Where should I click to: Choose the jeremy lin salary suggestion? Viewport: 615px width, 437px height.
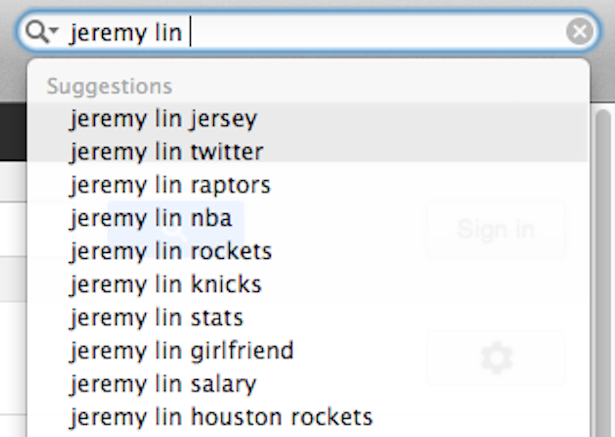(308, 384)
